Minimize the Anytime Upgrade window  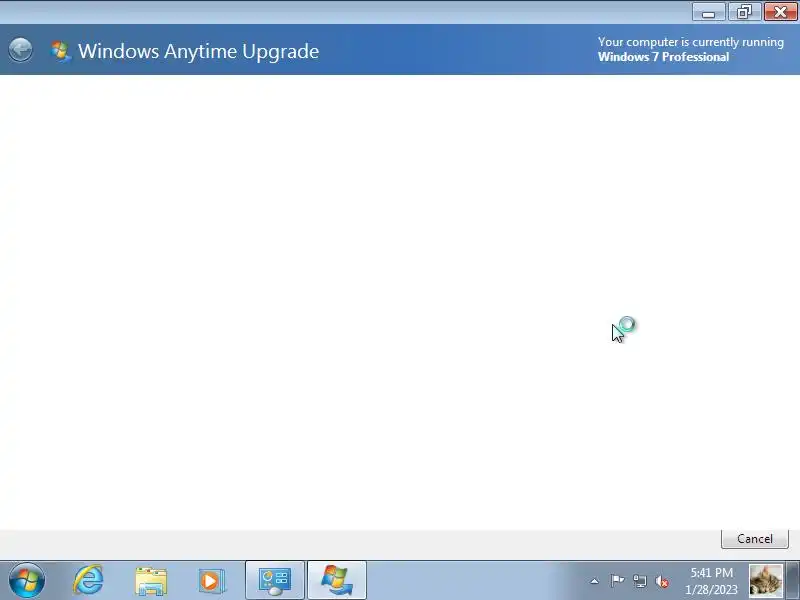(708, 12)
